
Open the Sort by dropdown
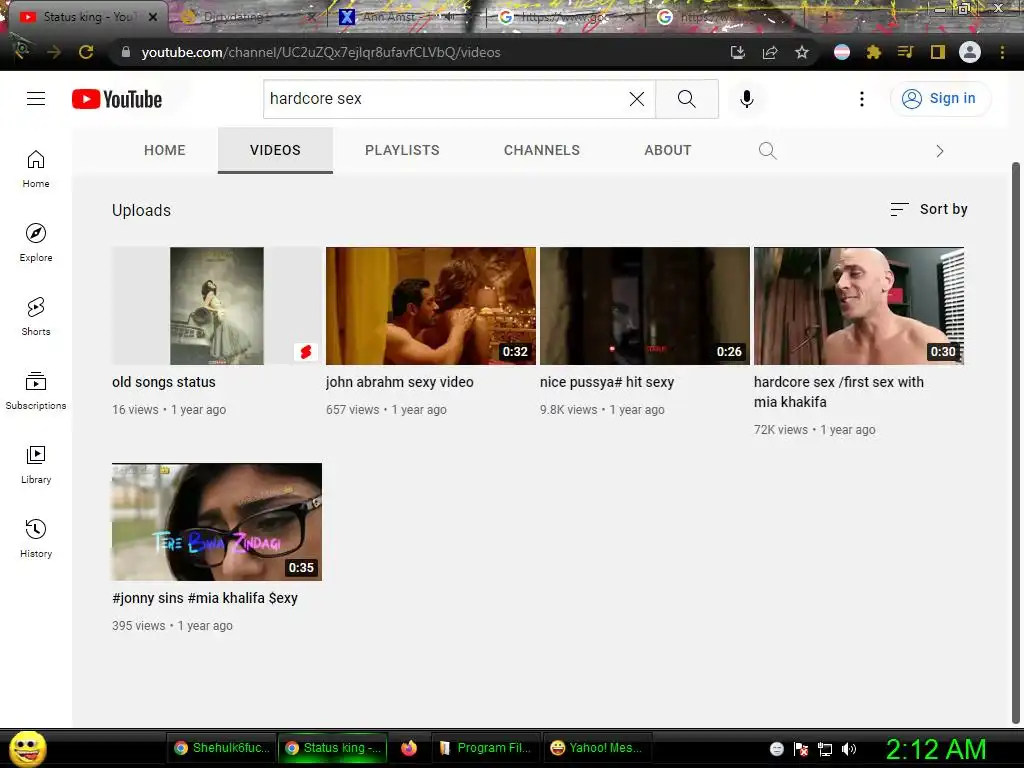click(929, 209)
